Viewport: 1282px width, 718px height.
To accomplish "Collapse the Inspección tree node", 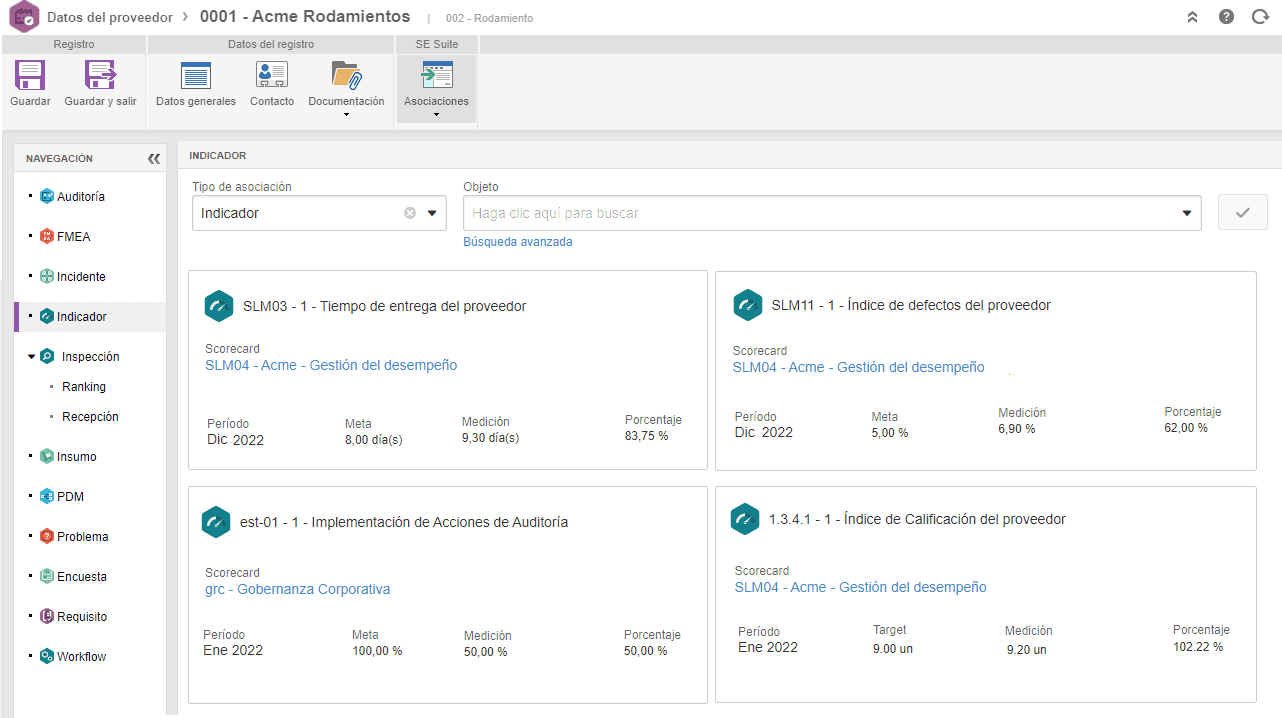I will click(x=32, y=357).
